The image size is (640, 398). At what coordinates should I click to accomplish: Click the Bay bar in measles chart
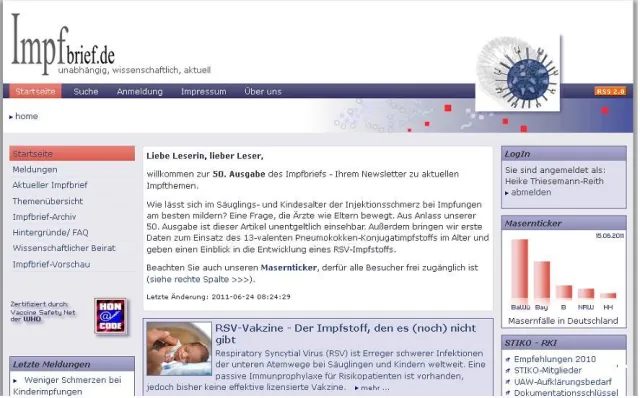[x=542, y=280]
